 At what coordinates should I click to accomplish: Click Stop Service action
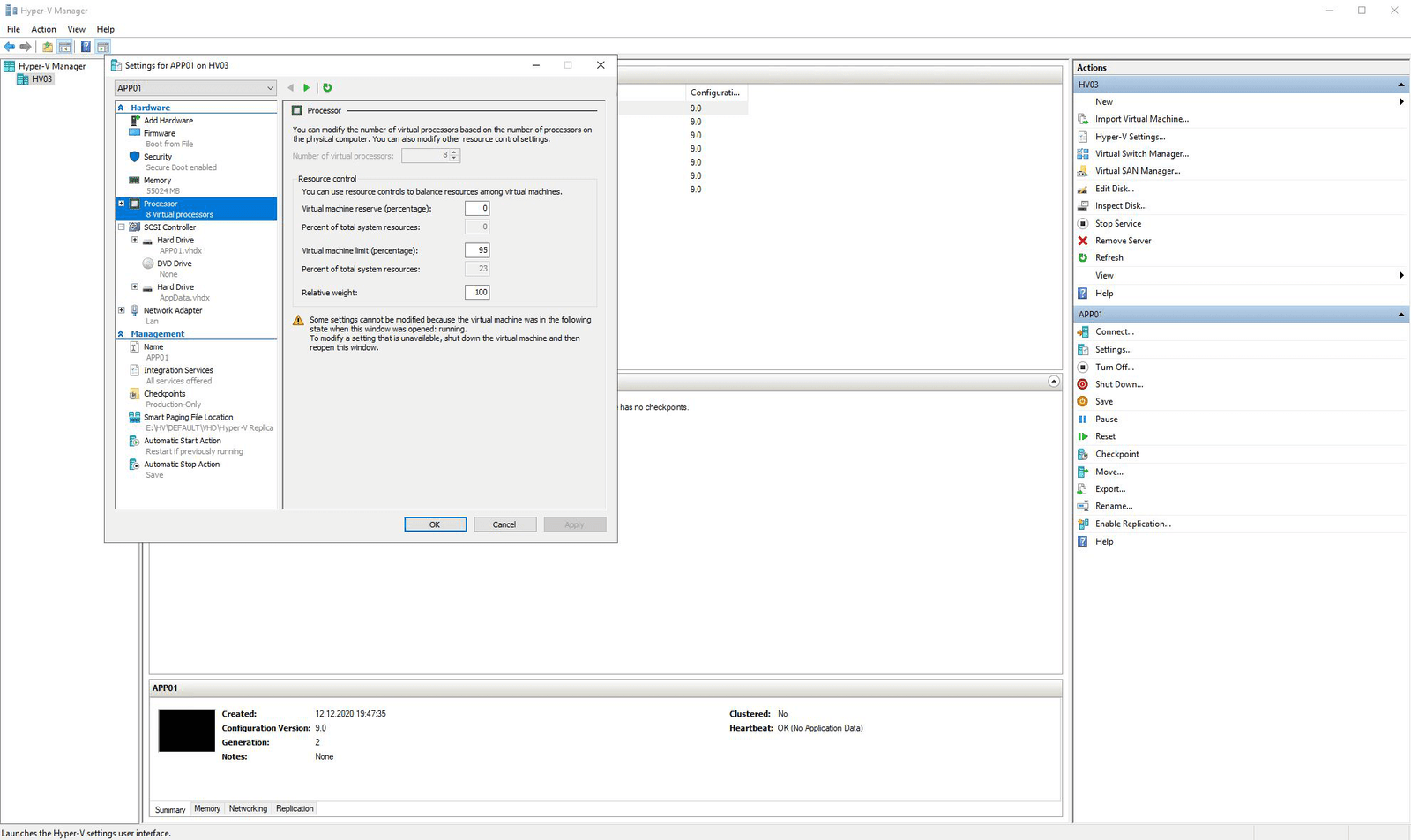click(x=1118, y=223)
